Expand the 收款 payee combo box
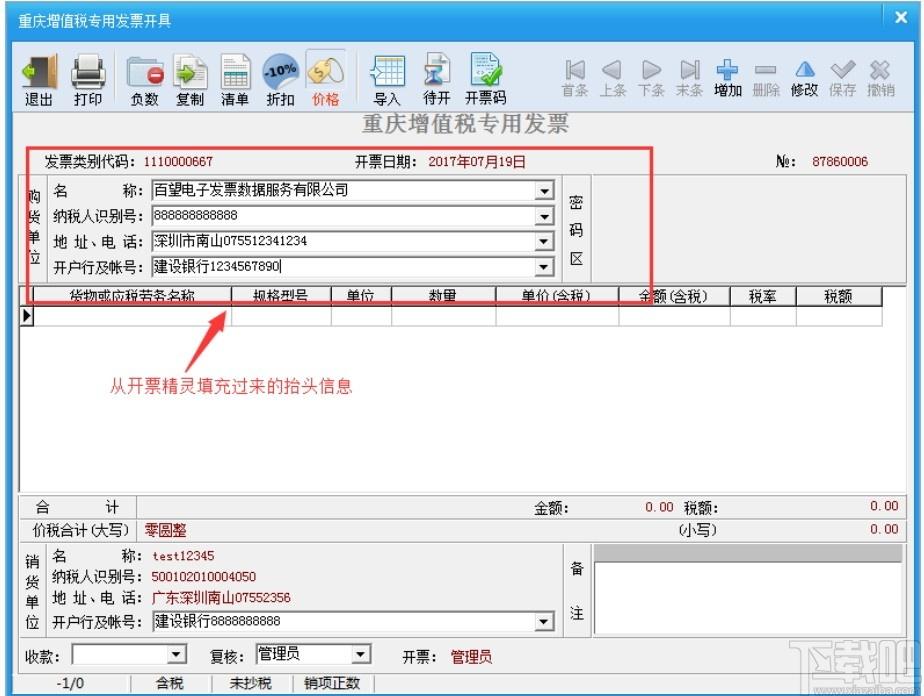Screen dimensions: 924x696 (x=175, y=654)
